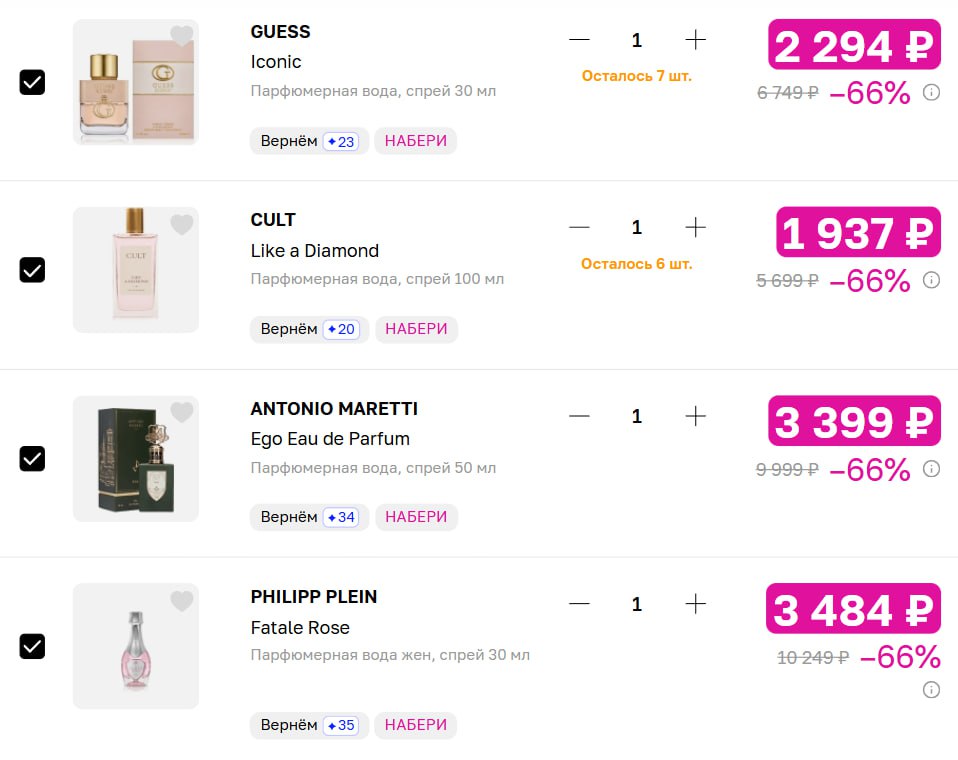
Task: Open Ego Eau de Parfum product page
Action: point(330,439)
